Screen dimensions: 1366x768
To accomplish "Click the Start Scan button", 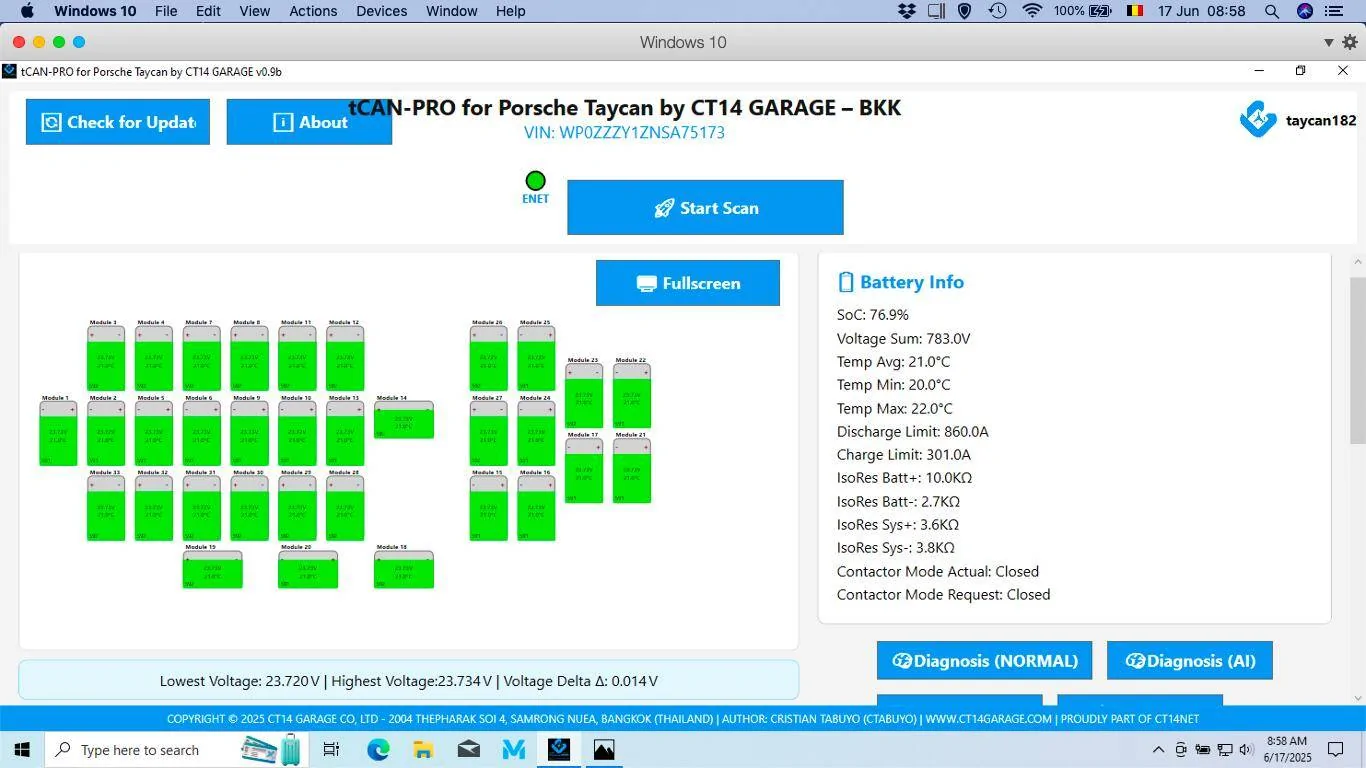I will coord(705,208).
